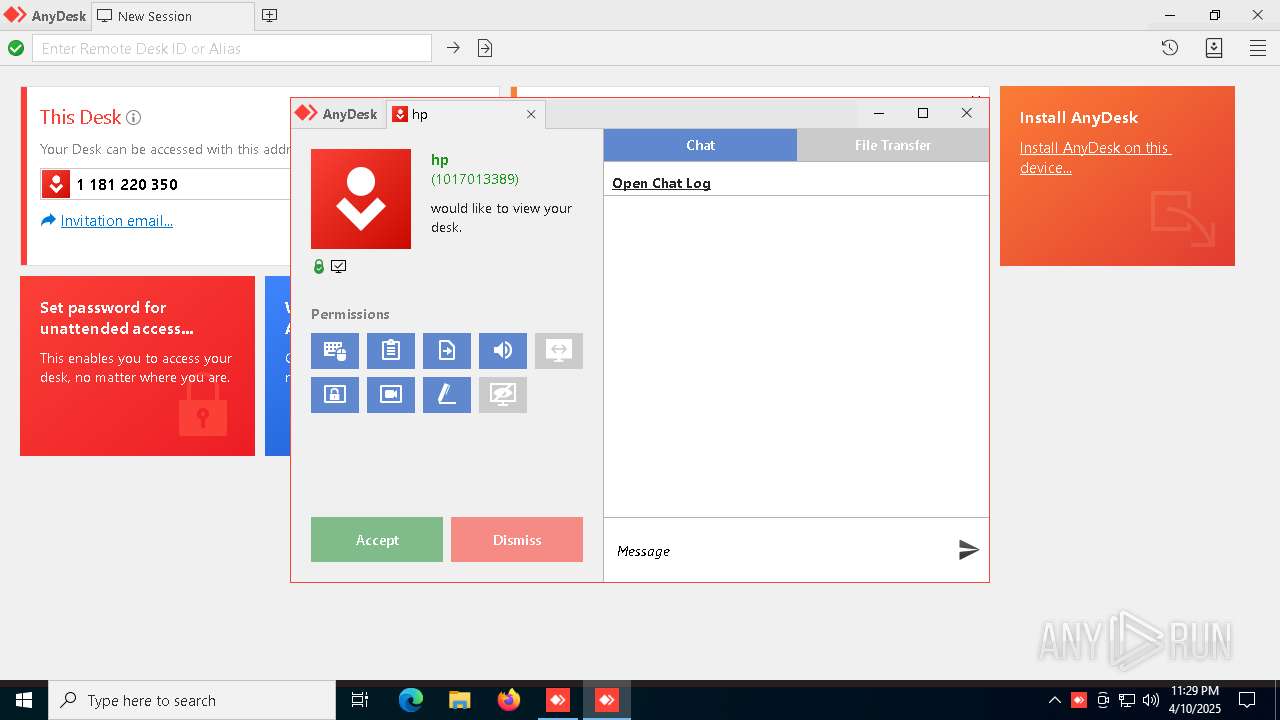Switch to the first AnyDesk taskbar window

pos(558,700)
